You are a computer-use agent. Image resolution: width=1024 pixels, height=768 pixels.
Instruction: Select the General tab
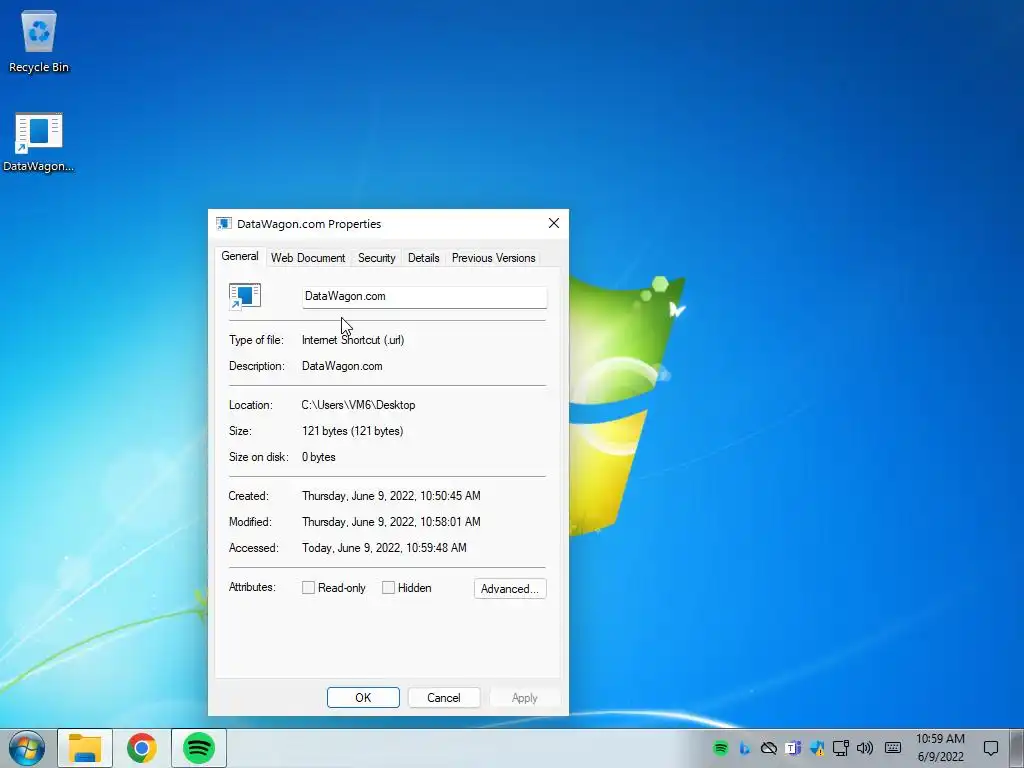click(240, 256)
